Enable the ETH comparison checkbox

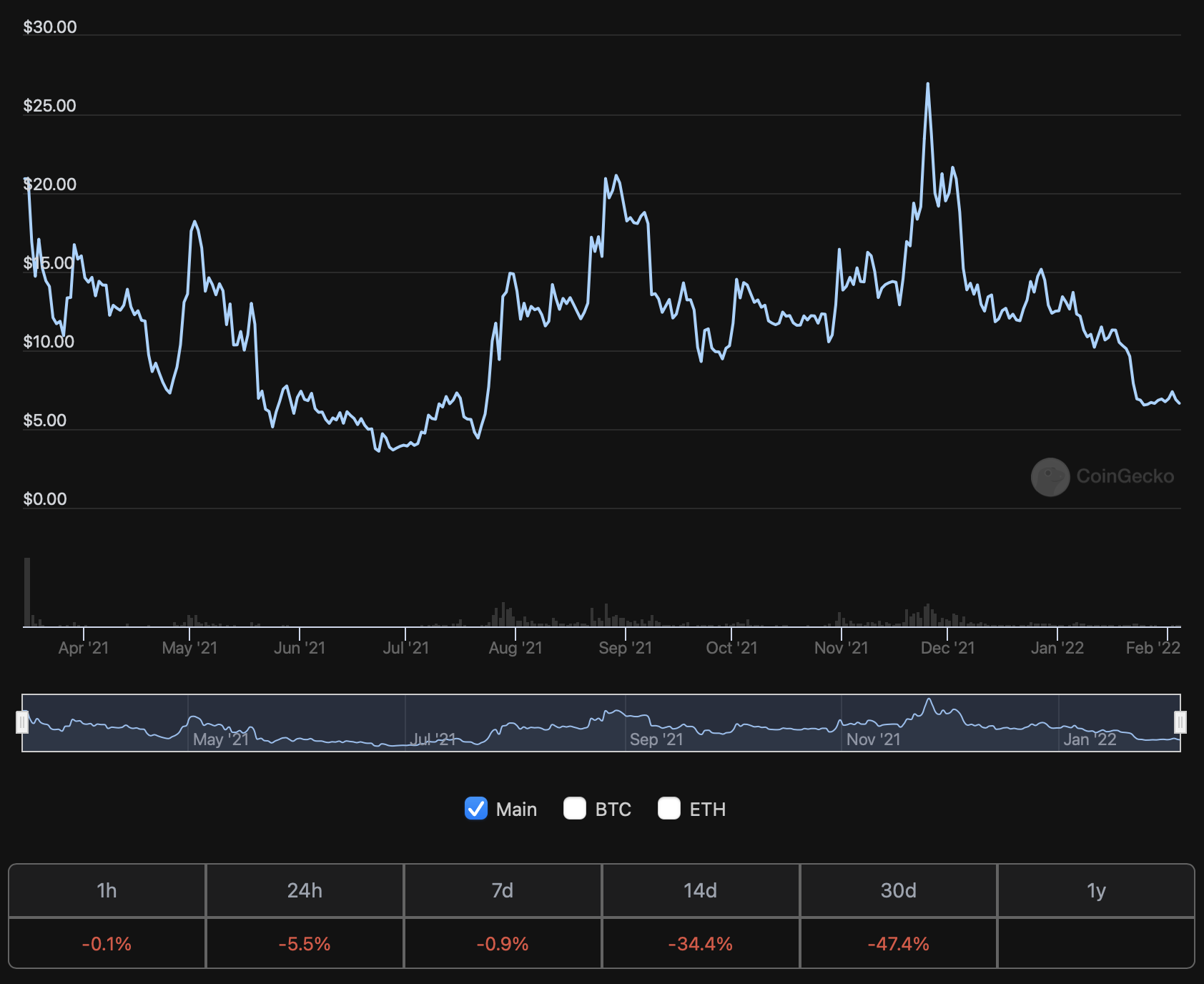pyautogui.click(x=669, y=808)
